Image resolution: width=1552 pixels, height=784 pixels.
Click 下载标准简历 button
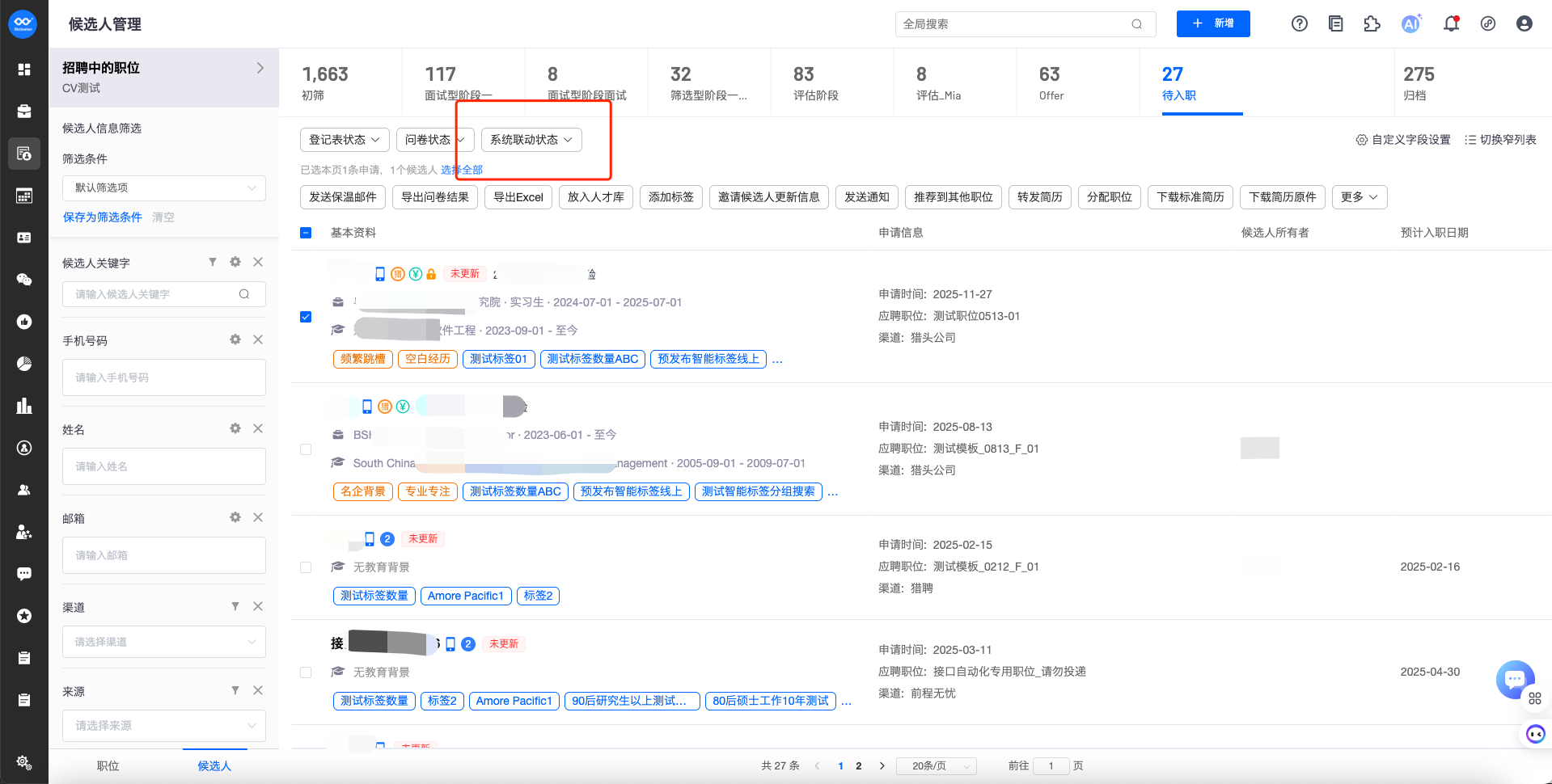pos(1190,197)
